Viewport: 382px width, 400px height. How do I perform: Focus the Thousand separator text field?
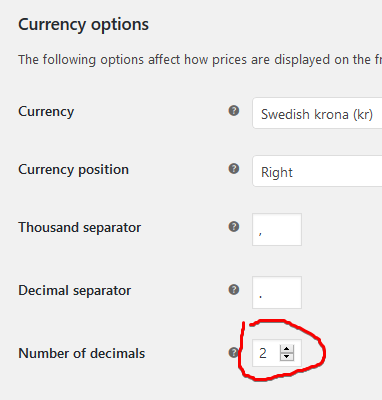point(277,230)
